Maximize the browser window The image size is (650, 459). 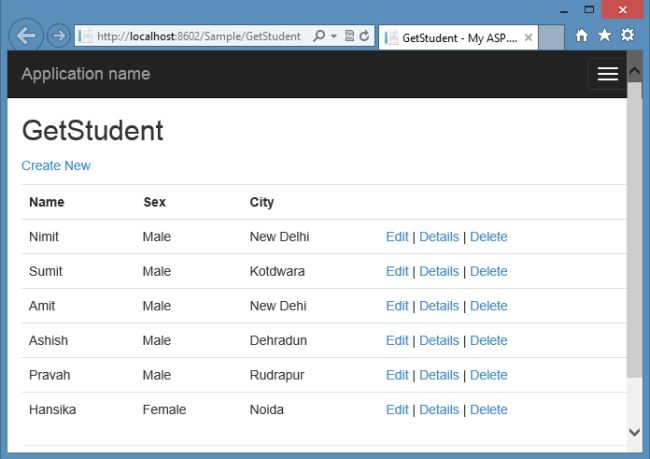pyautogui.click(x=589, y=10)
